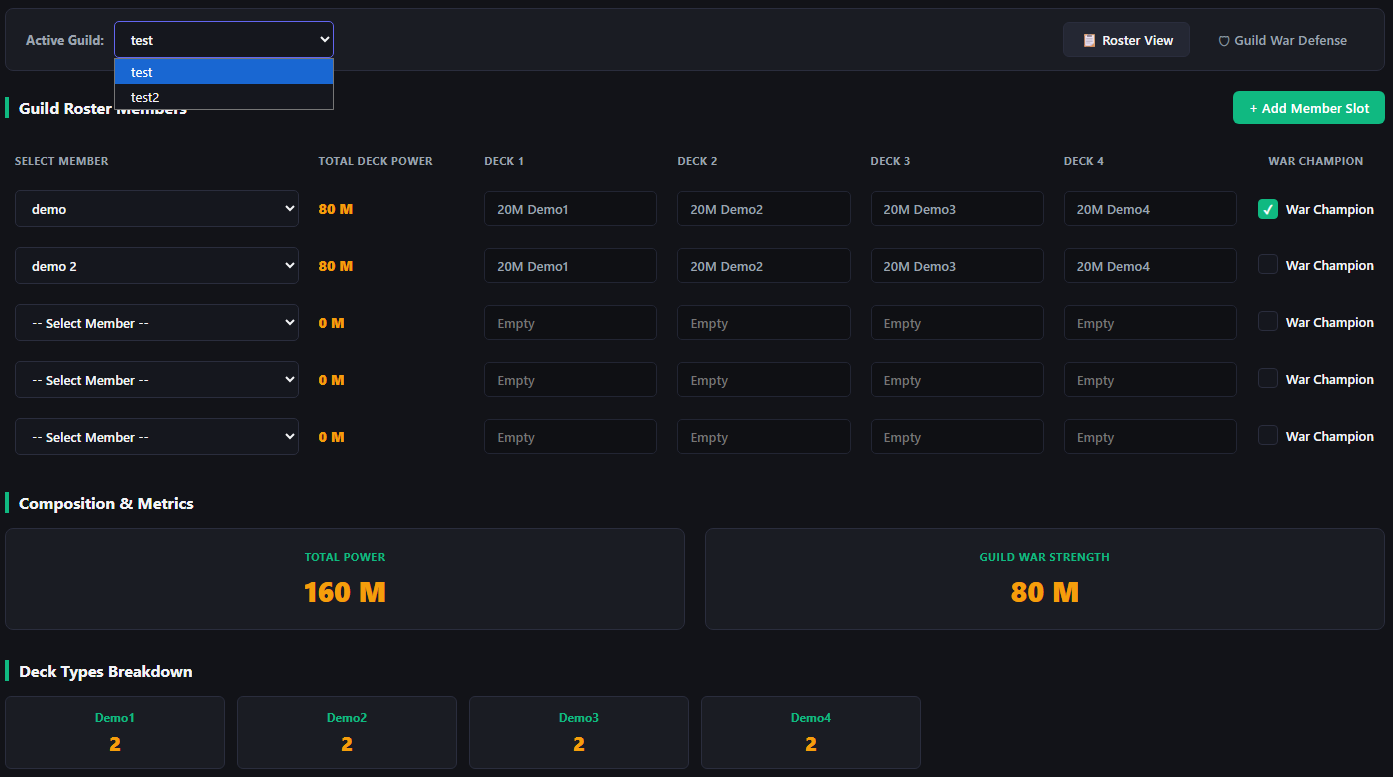Click the Add Member Slot button
Image resolution: width=1393 pixels, height=777 pixels.
(1308, 108)
